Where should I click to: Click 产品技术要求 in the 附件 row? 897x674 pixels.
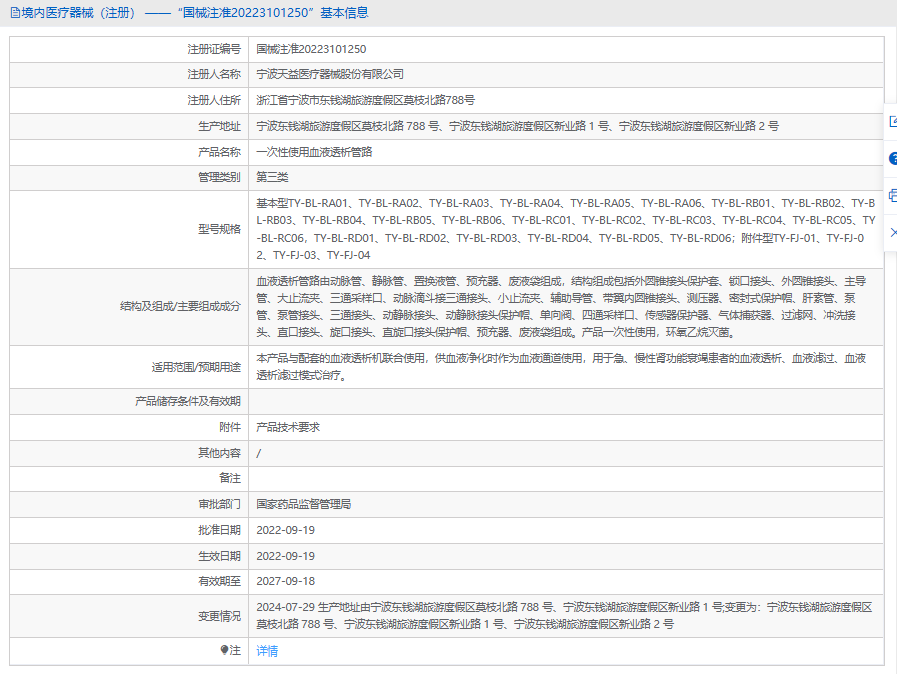pos(288,427)
